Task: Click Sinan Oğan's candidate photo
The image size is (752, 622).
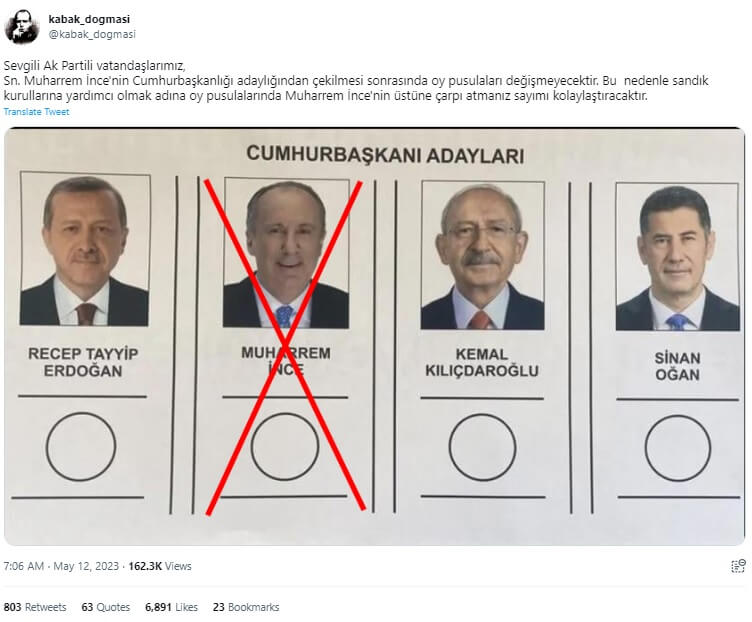Action: [678, 257]
